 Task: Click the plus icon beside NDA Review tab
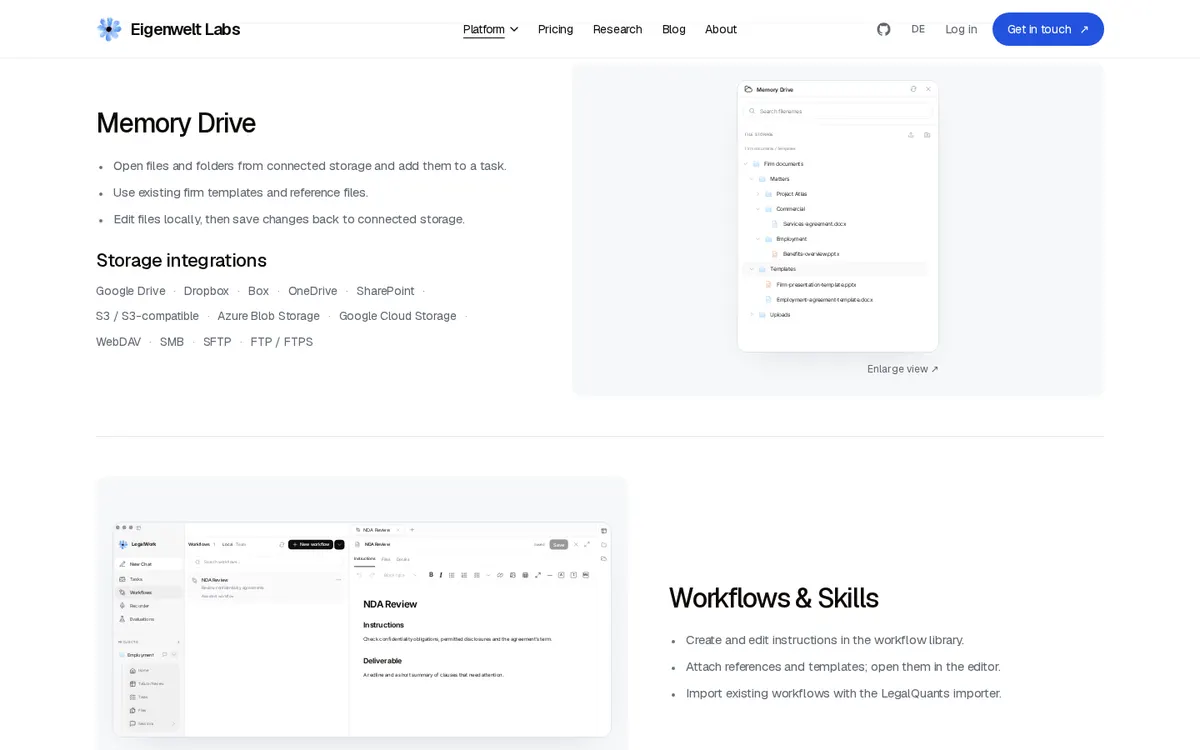pos(412,530)
